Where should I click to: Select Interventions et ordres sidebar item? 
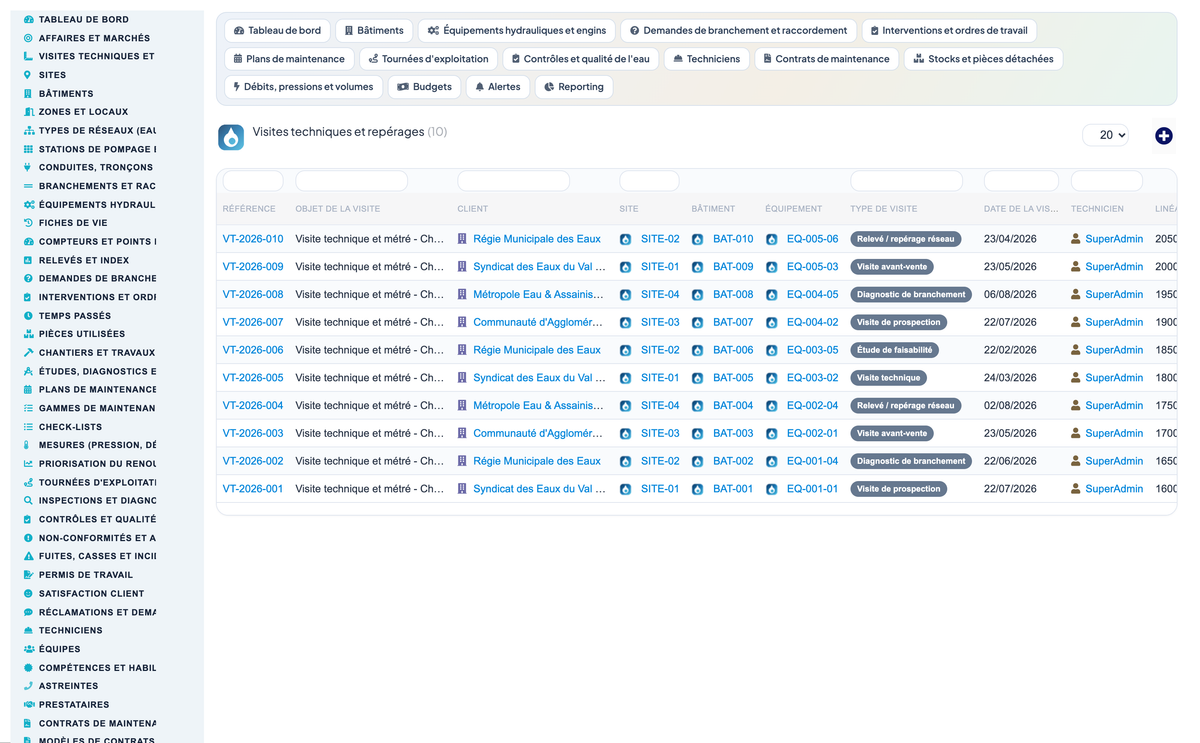(x=90, y=297)
